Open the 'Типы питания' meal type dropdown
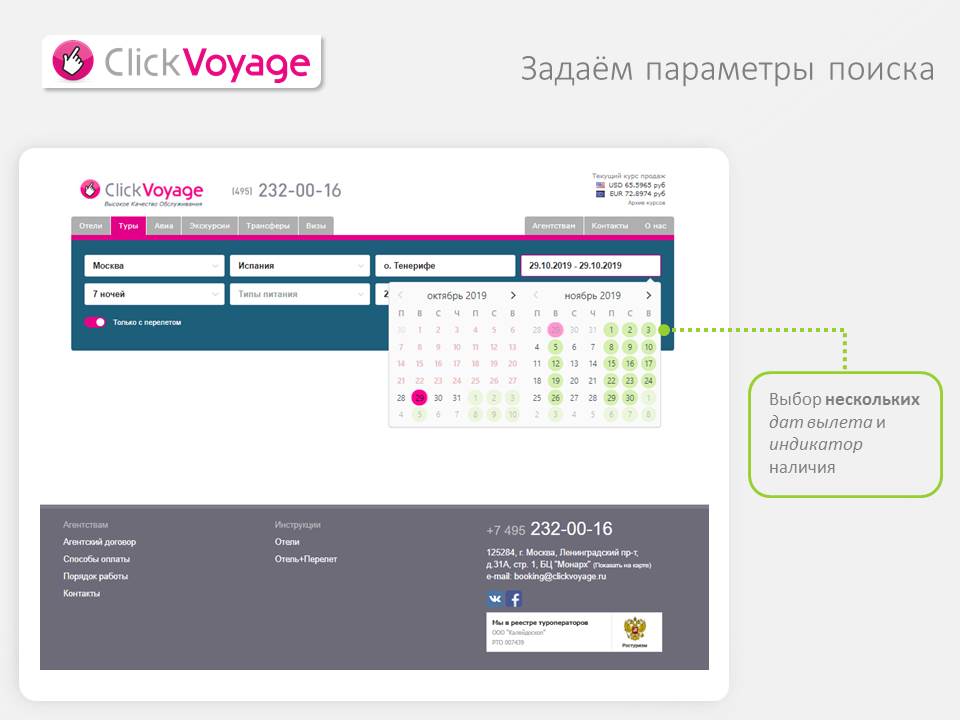960x720 pixels. pos(299,294)
